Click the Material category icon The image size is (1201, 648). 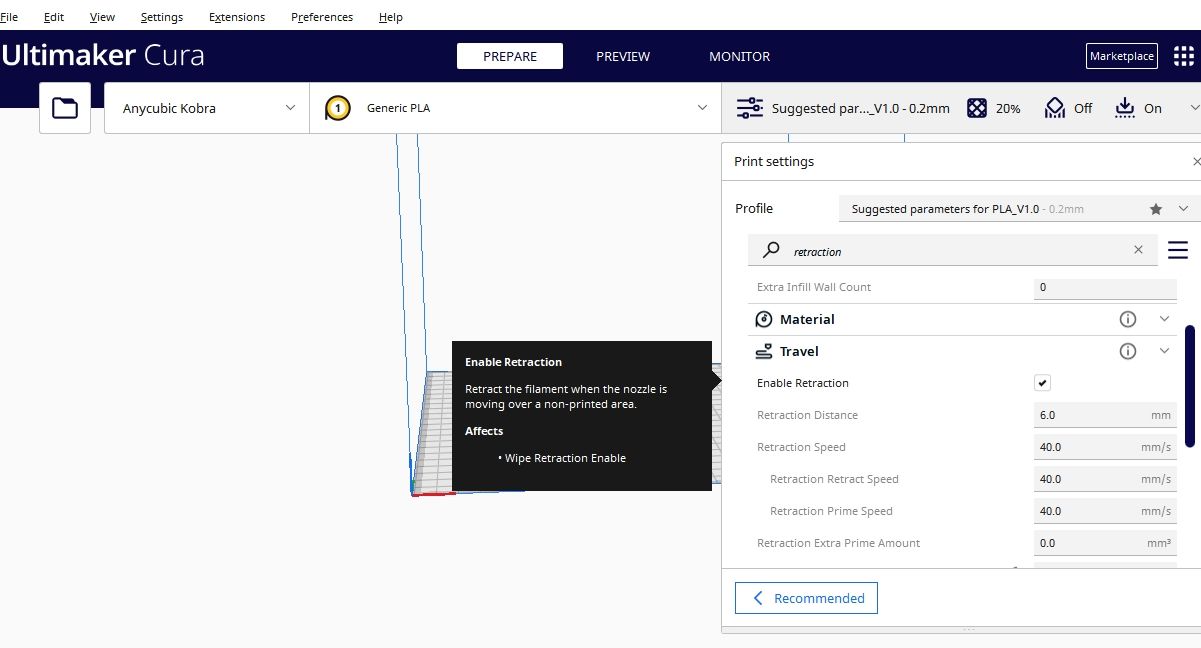(x=764, y=319)
